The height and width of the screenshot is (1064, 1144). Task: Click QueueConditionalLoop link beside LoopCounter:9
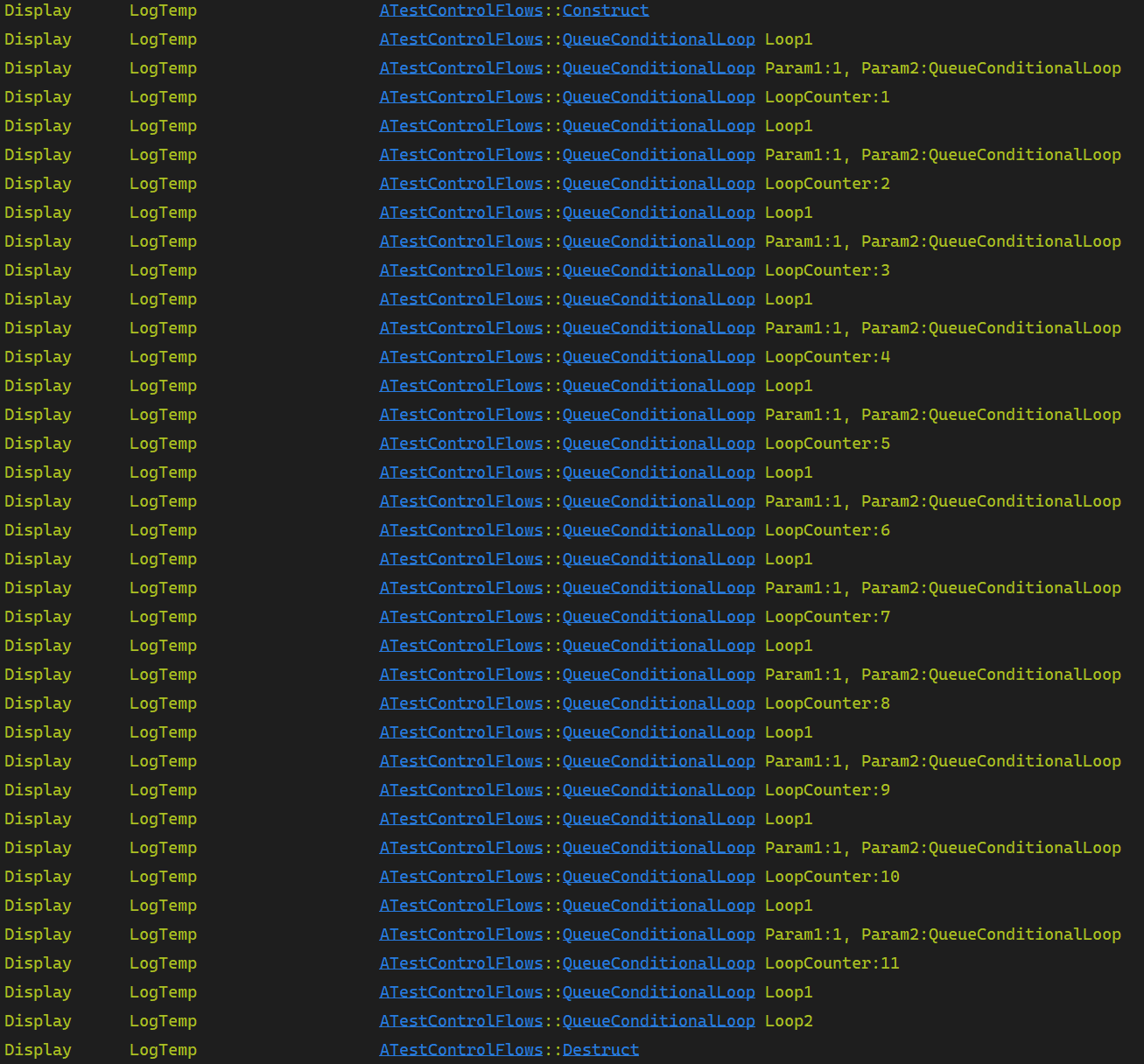click(x=658, y=790)
